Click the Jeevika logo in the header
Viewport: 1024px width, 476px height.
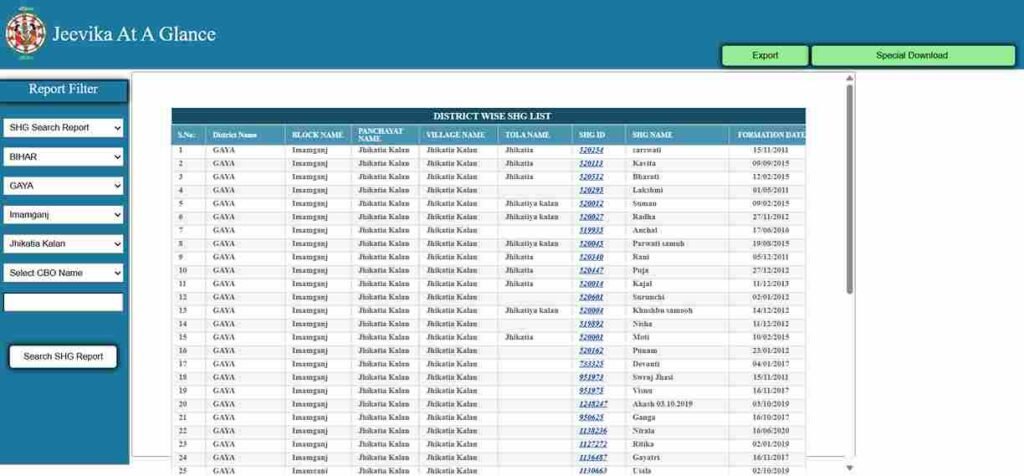25,32
